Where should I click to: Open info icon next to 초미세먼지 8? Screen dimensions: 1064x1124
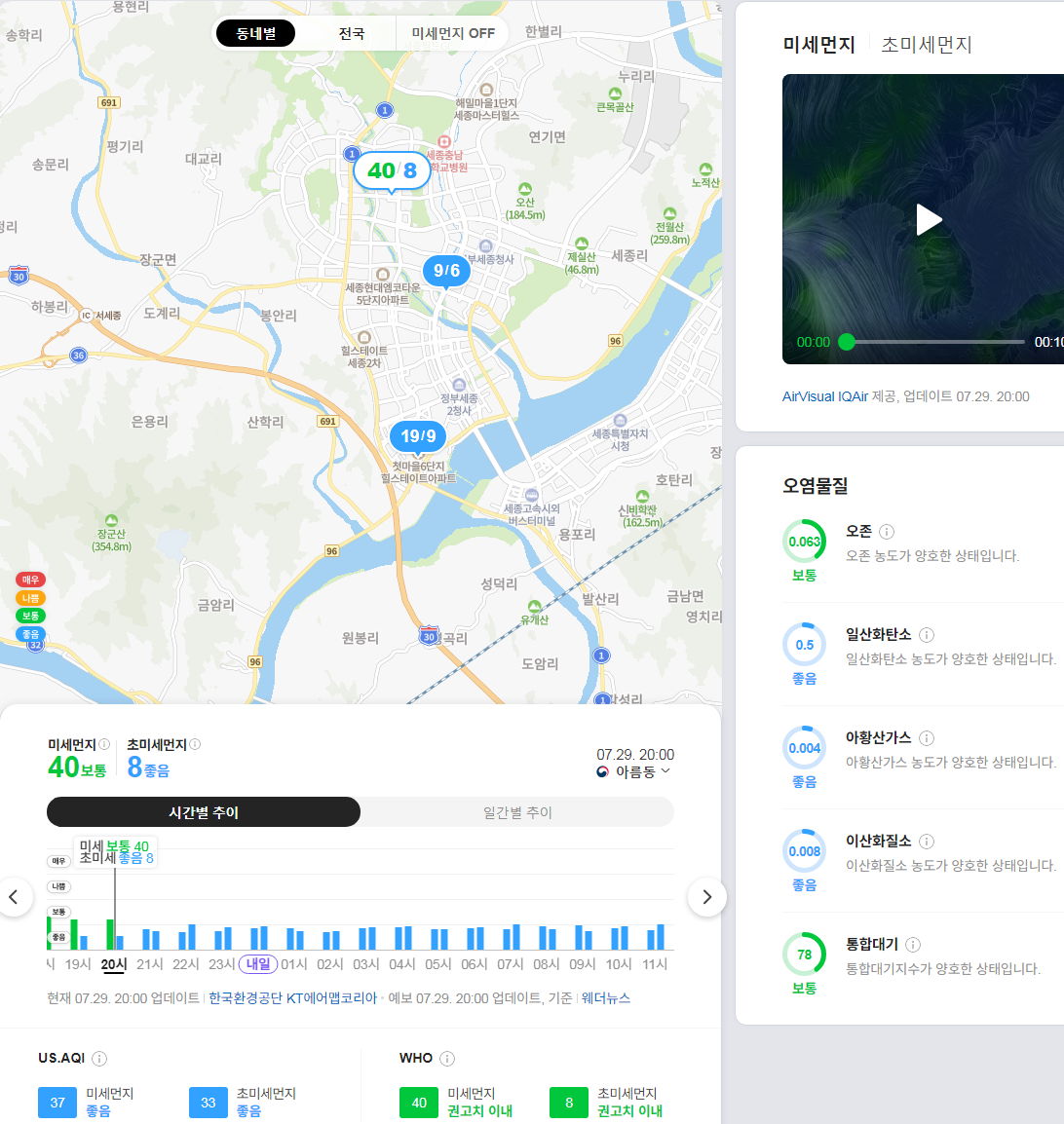195,744
